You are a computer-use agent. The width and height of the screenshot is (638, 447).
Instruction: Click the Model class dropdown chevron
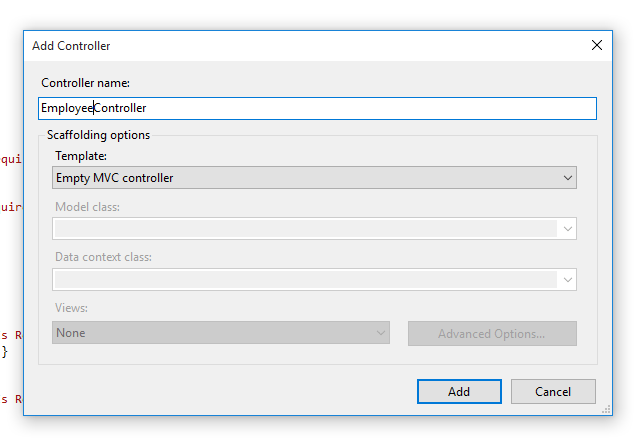point(568,229)
